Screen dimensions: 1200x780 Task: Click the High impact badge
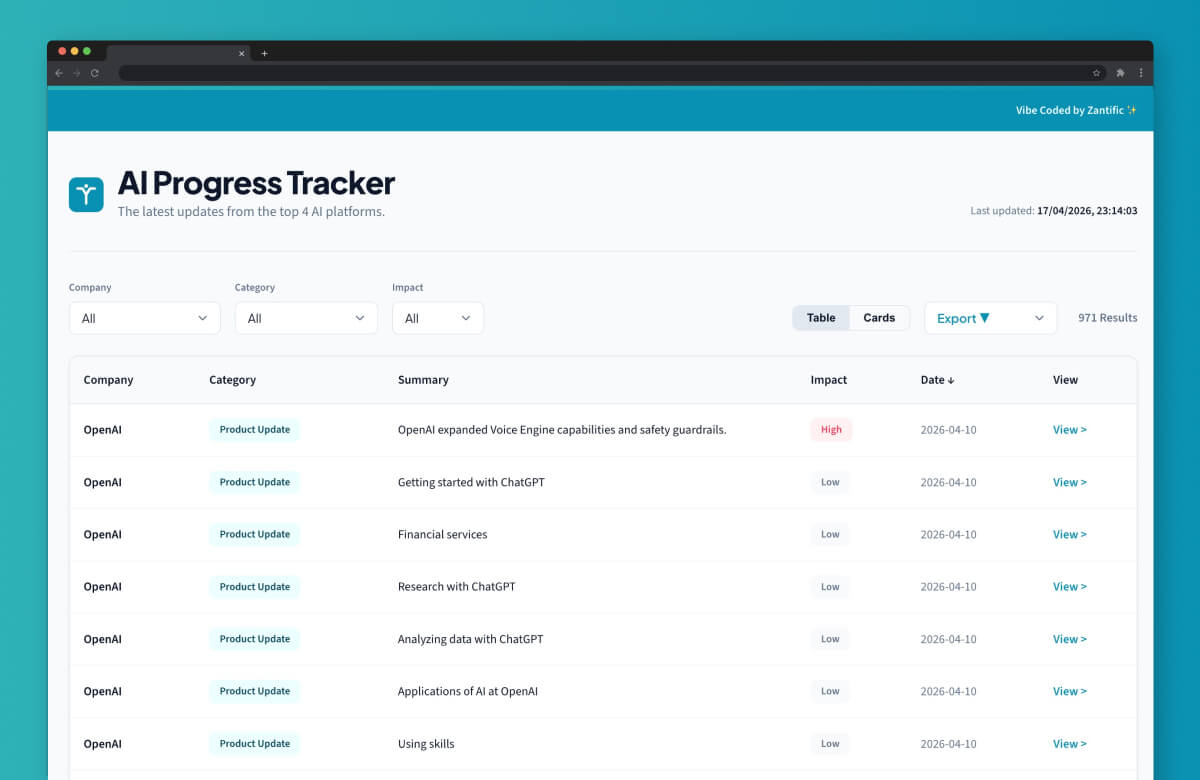[831, 430]
